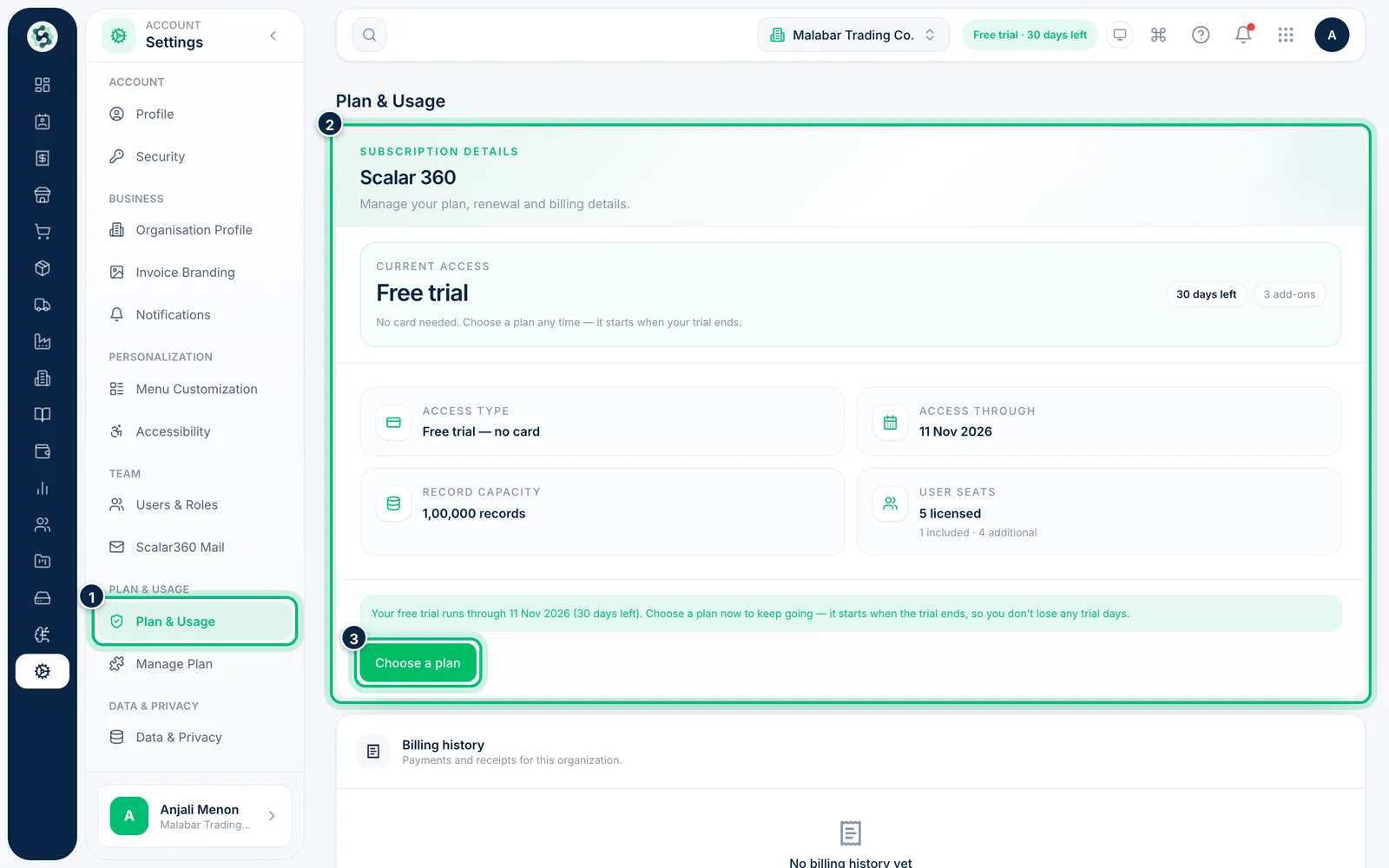Image resolution: width=1389 pixels, height=868 pixels.
Task: Select Plan & Usage in sidebar
Action: tap(194, 621)
